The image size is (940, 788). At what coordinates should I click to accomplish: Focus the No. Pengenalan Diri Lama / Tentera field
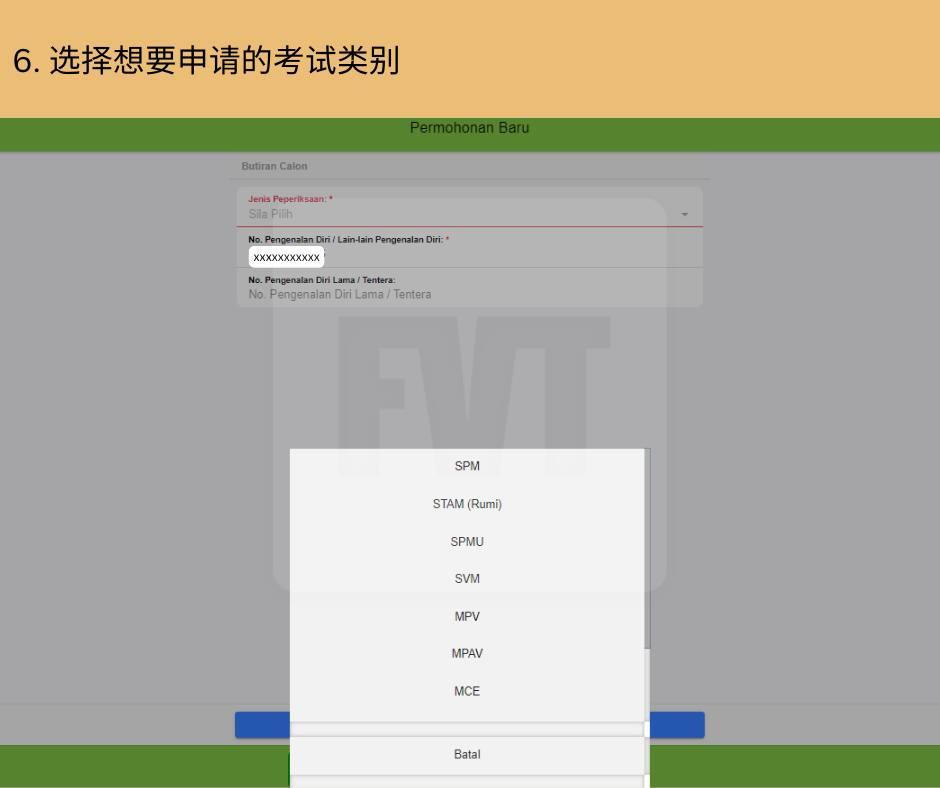tap(460, 295)
